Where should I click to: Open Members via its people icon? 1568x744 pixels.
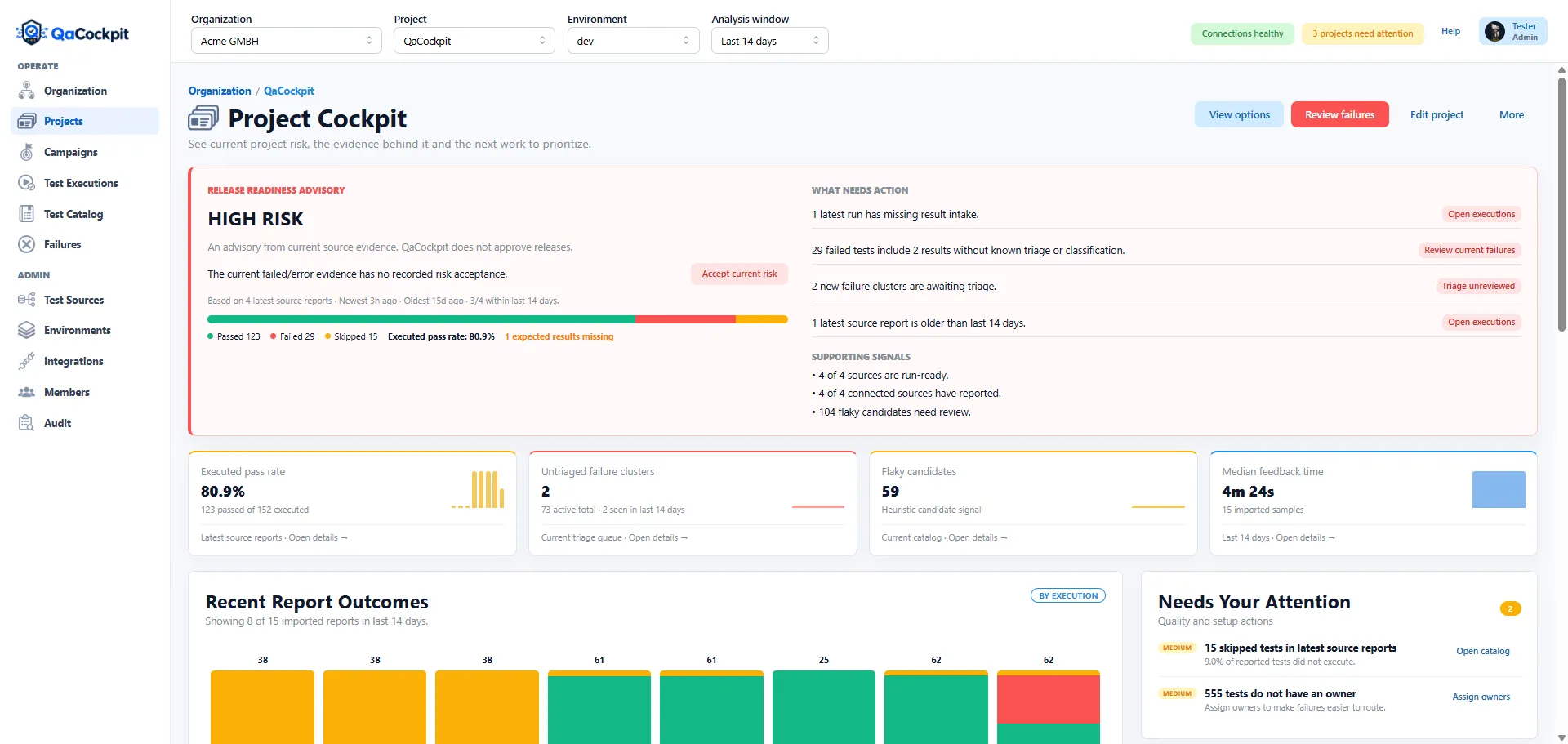27,392
